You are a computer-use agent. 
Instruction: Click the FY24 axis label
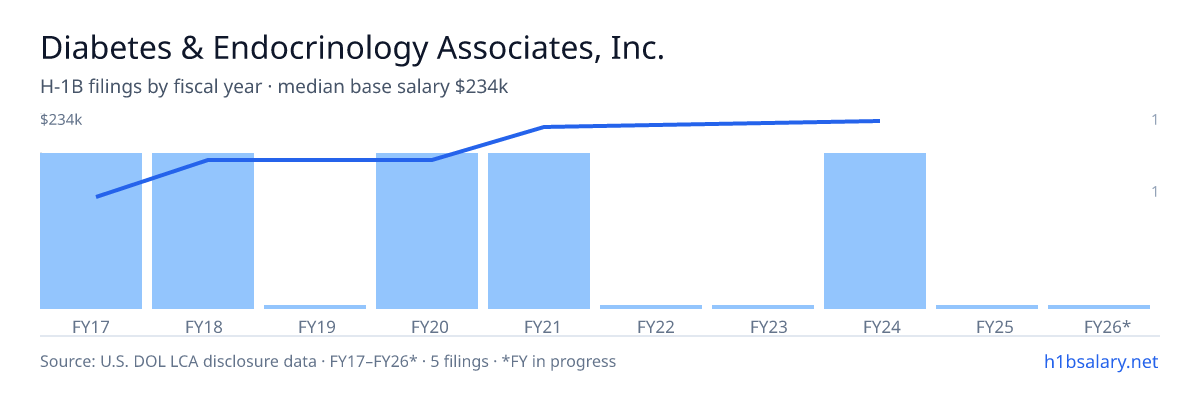875,326
